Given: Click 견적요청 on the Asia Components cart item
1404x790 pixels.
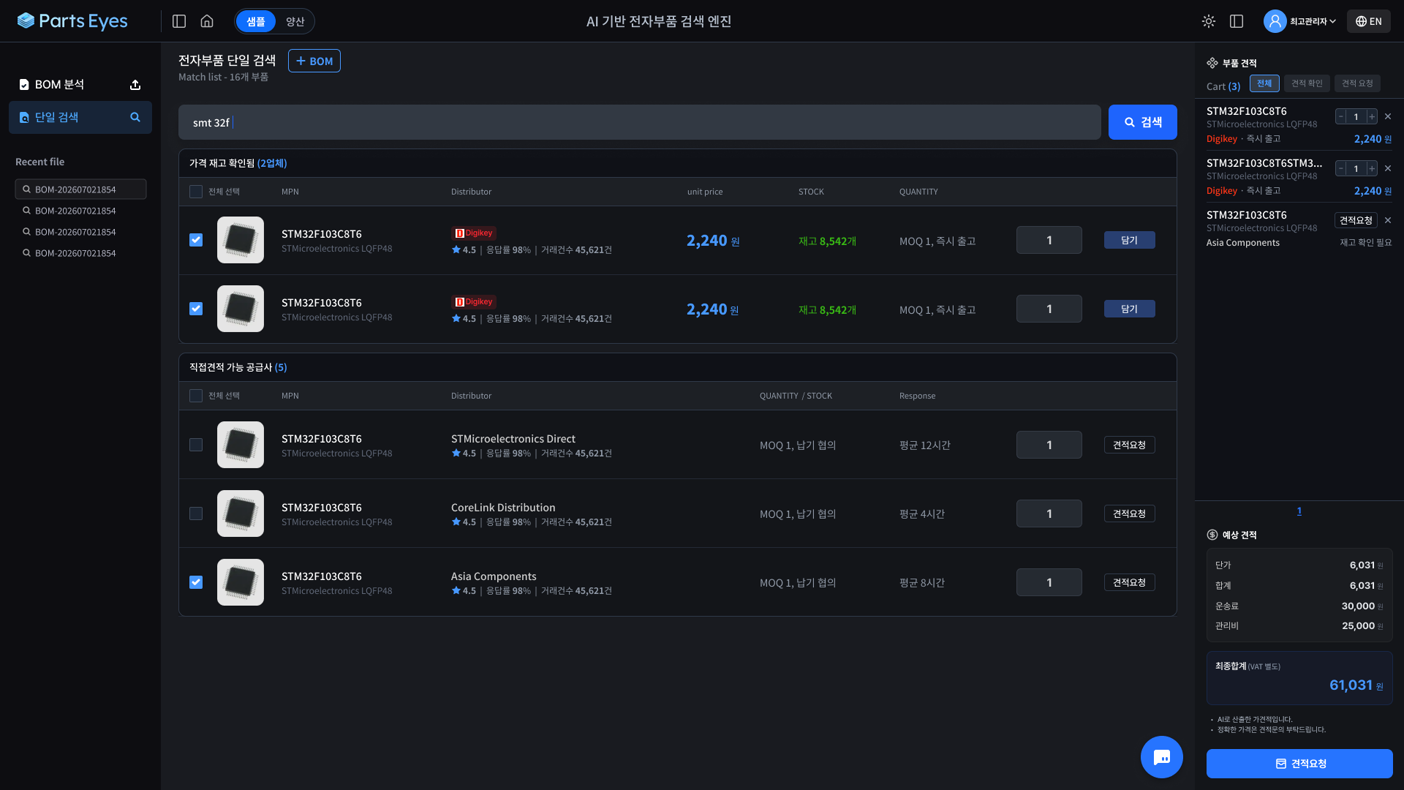Looking at the screenshot, I should click(1356, 220).
